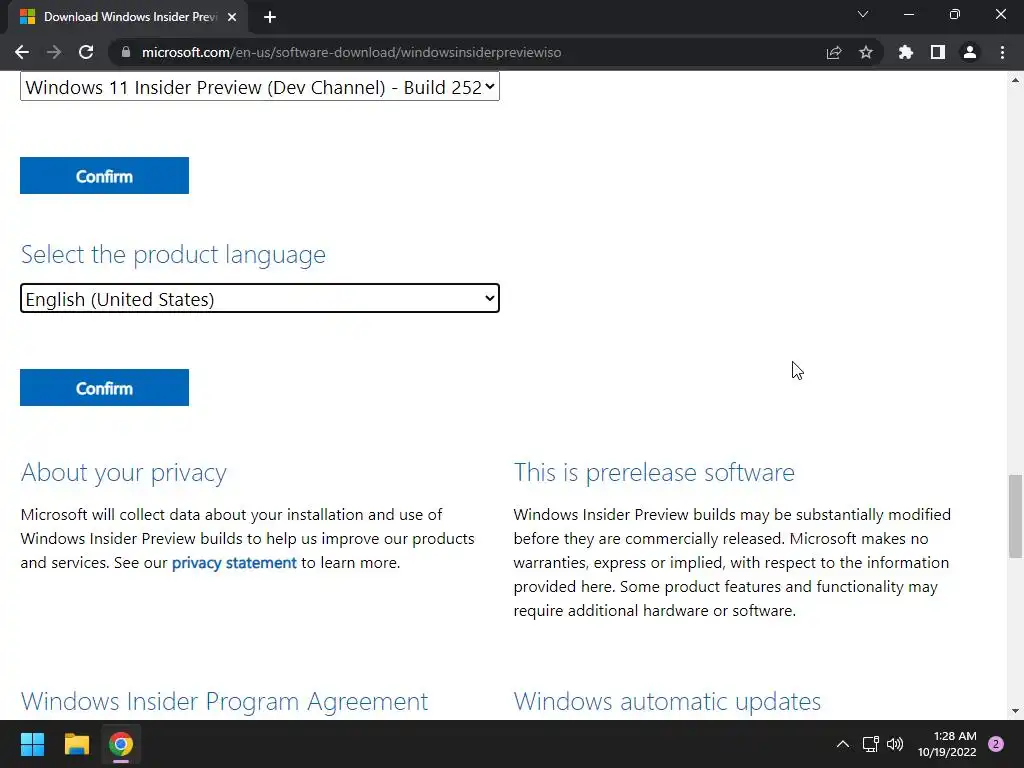
Task: Click the scrollbar up arrow
Action: click(x=1015, y=80)
